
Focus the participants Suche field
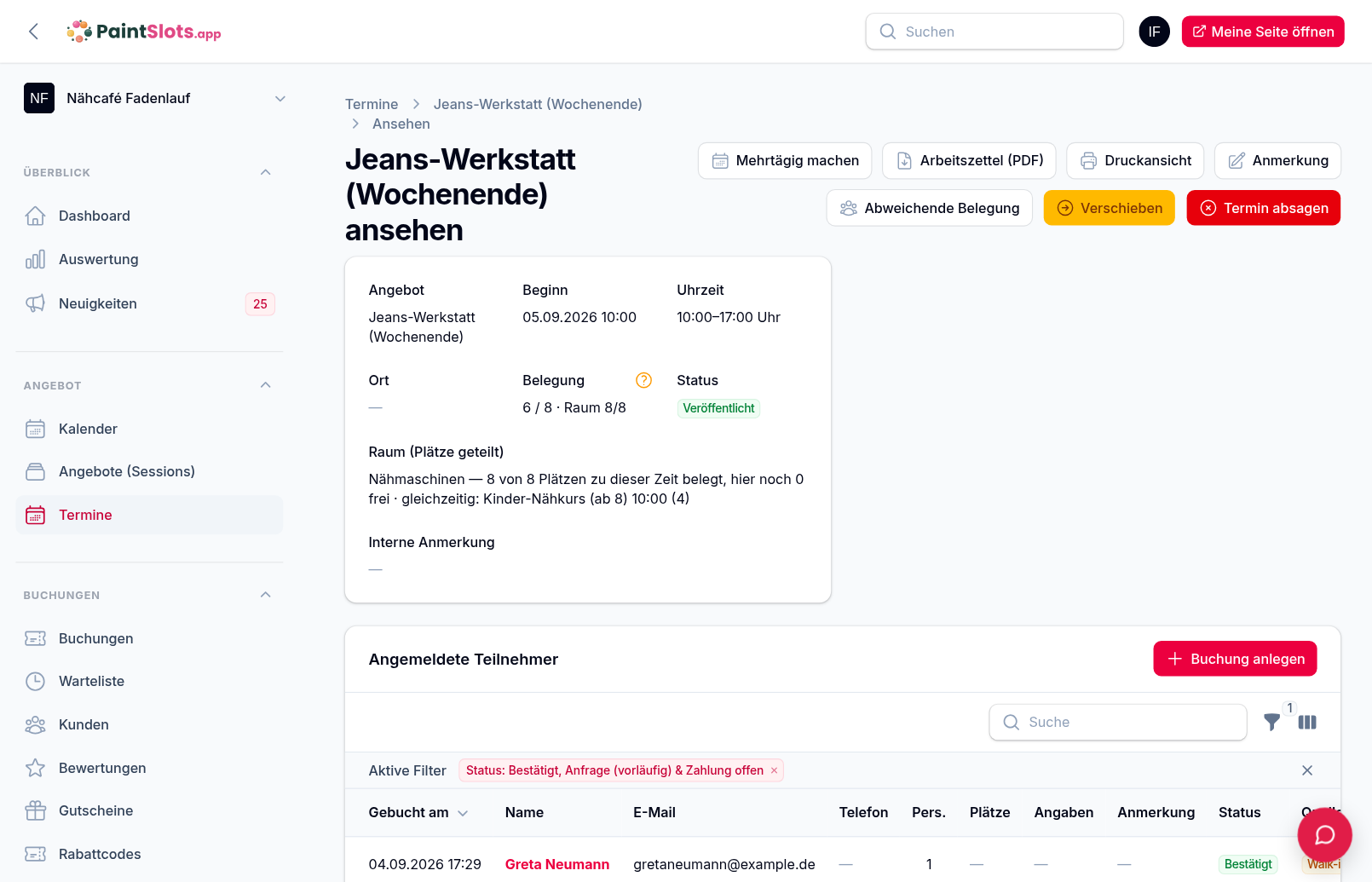(x=1118, y=722)
